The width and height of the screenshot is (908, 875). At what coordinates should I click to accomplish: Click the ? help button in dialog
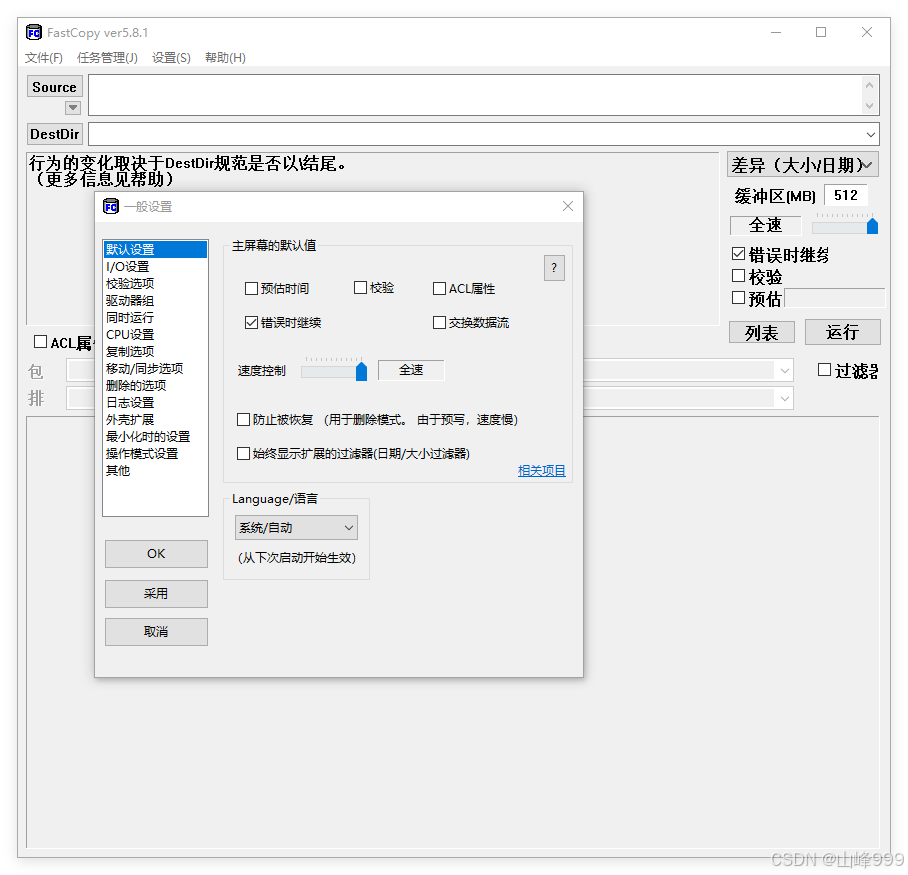click(554, 268)
